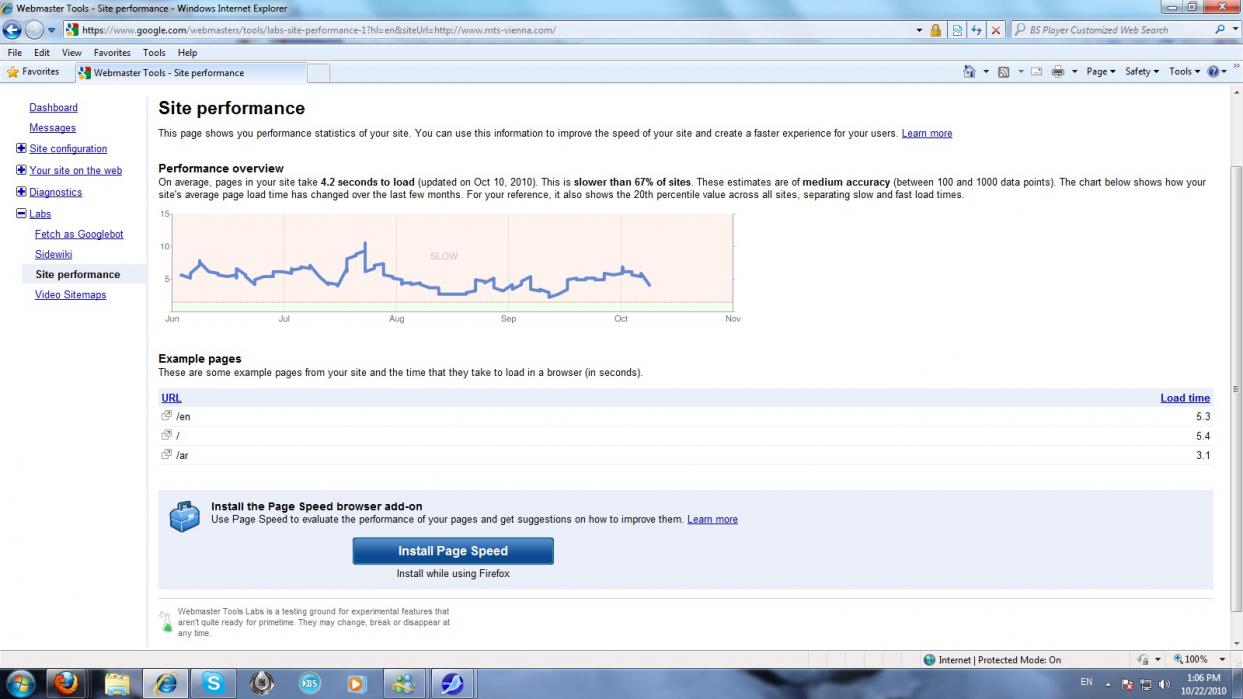Open the Tools dropdown in command bar

(1184, 72)
